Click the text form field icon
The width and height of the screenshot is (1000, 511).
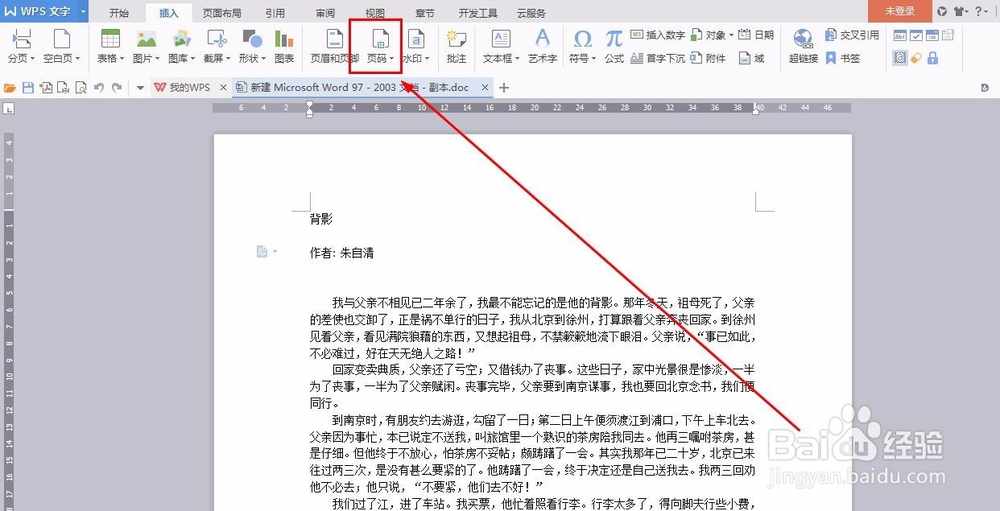(x=900, y=36)
